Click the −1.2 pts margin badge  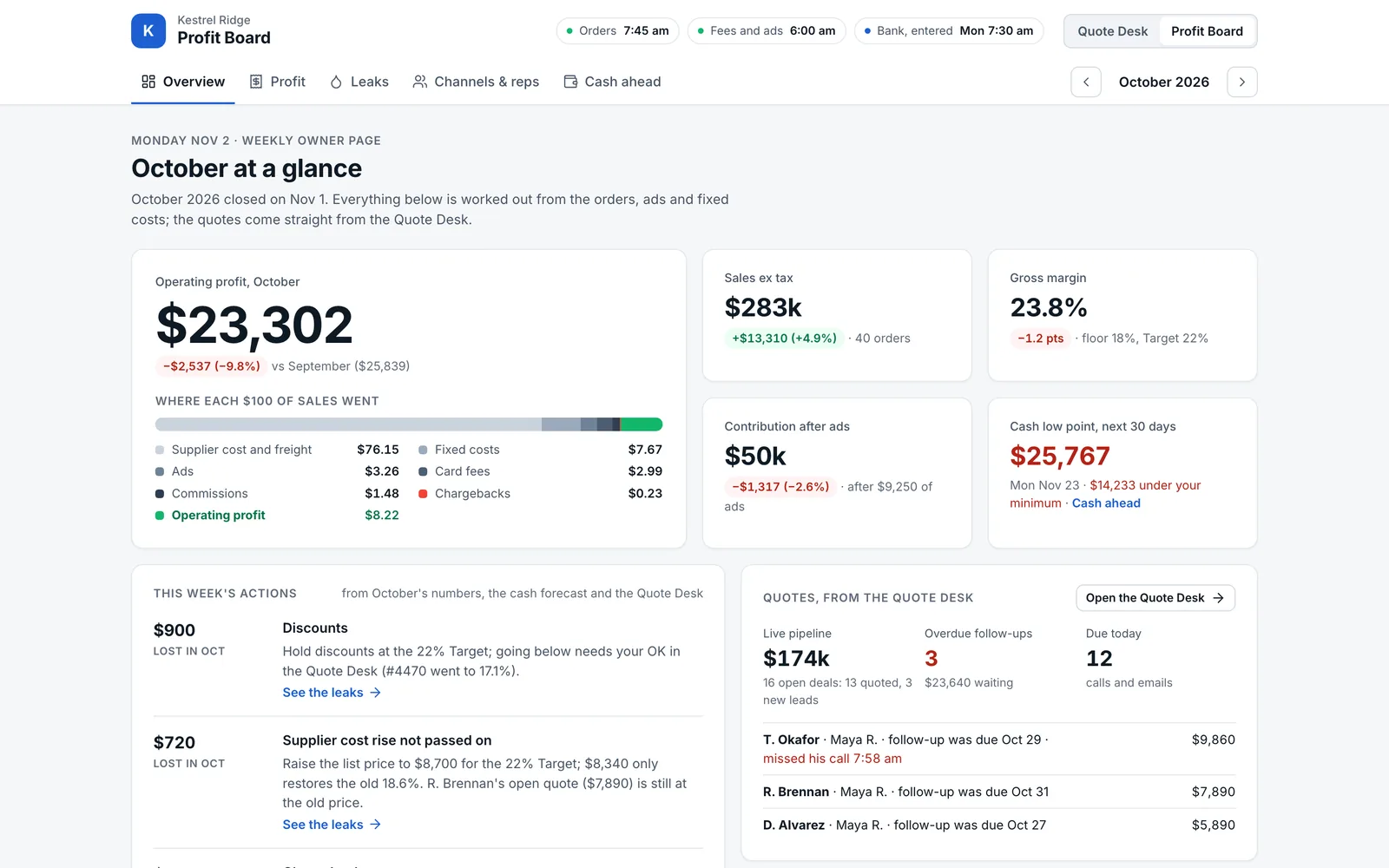coord(1040,339)
